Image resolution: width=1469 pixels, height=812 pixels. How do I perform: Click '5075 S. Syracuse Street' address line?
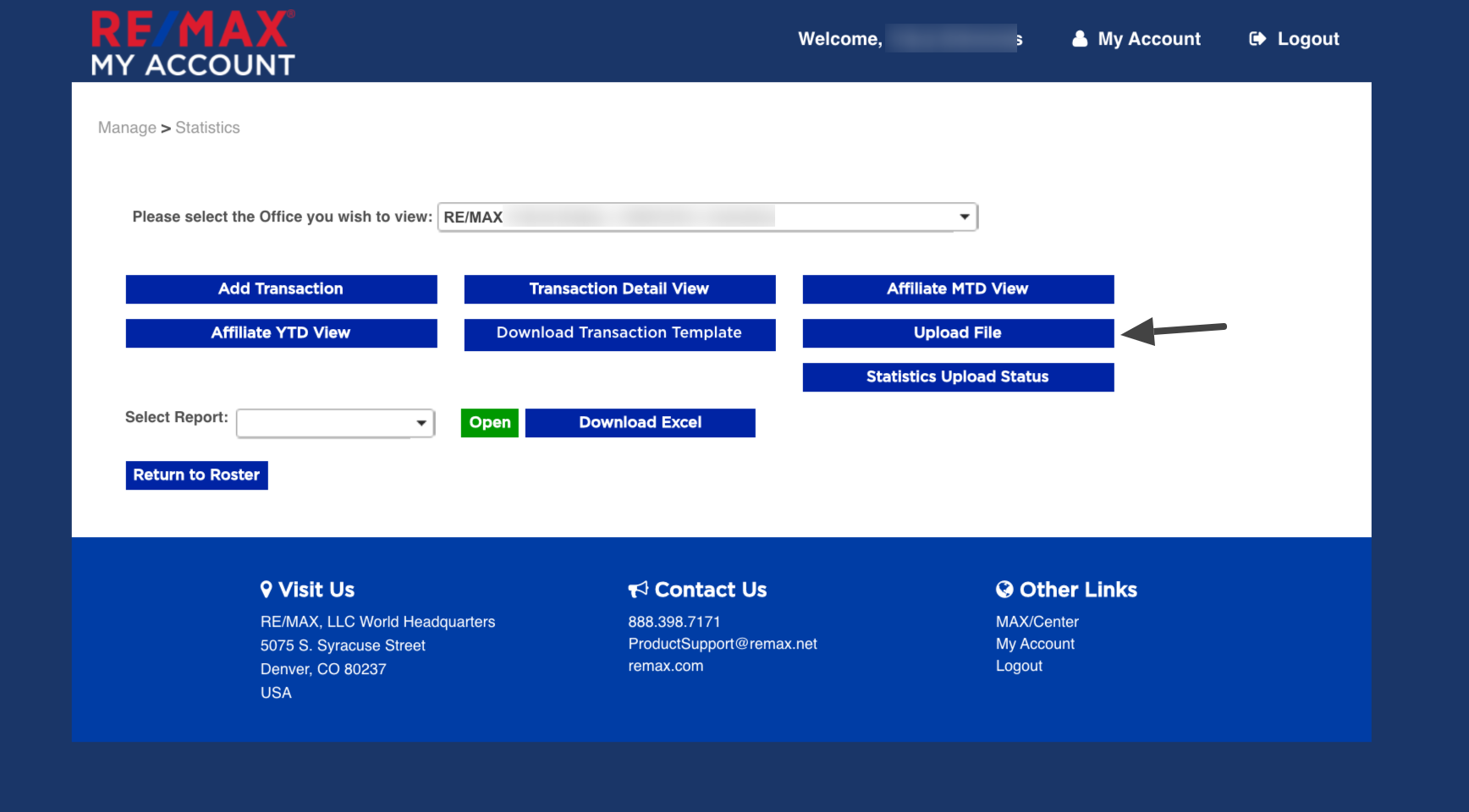click(343, 645)
